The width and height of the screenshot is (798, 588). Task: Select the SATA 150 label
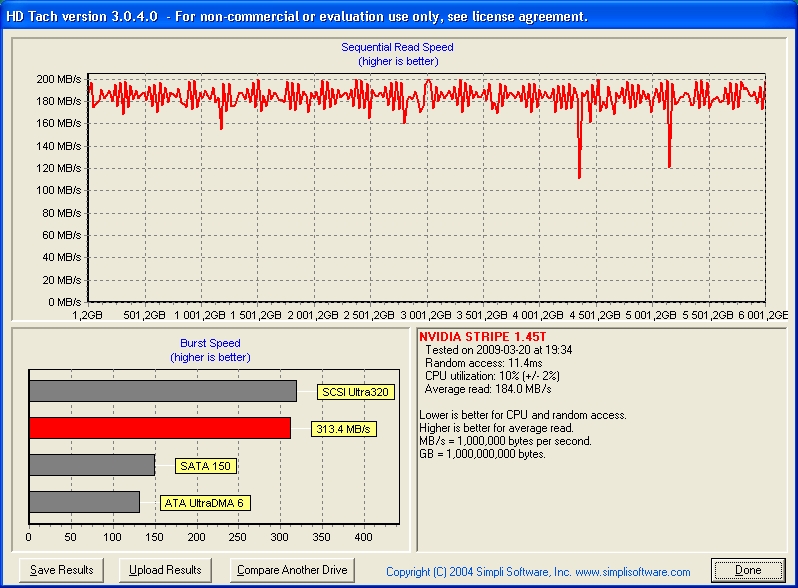coord(206,466)
